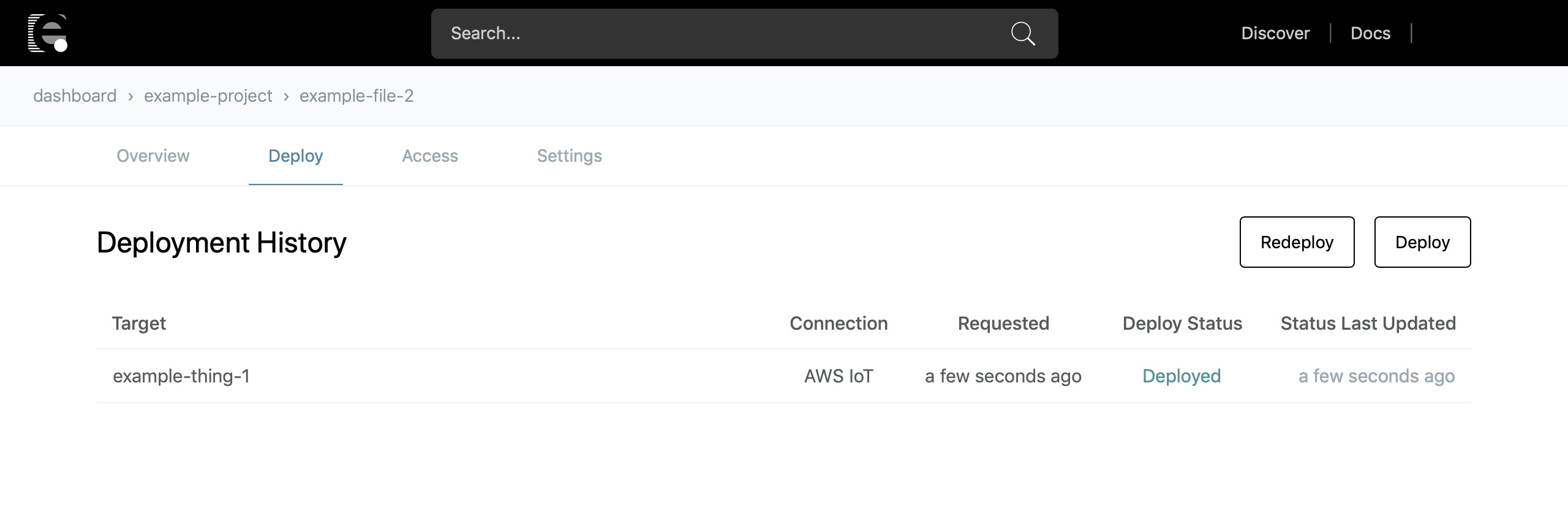Open the Settings tab
Image resolution: width=1568 pixels, height=505 pixels.
[x=569, y=156]
